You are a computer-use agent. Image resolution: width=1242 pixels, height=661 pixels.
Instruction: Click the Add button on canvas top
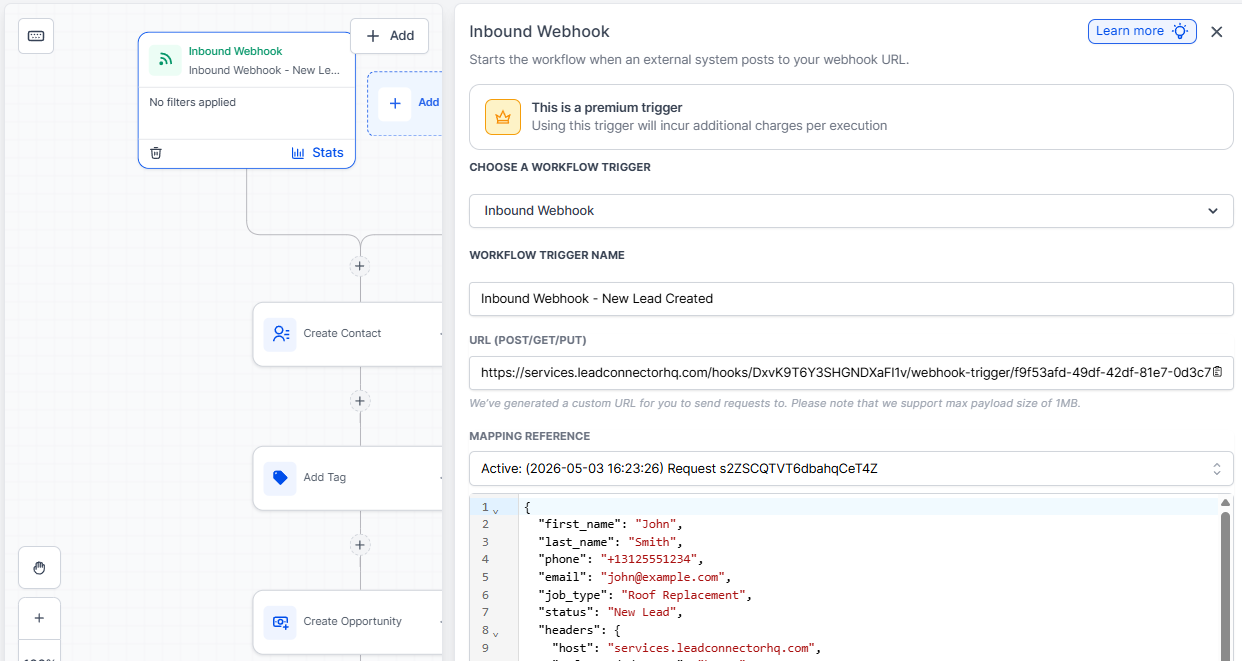[389, 36]
